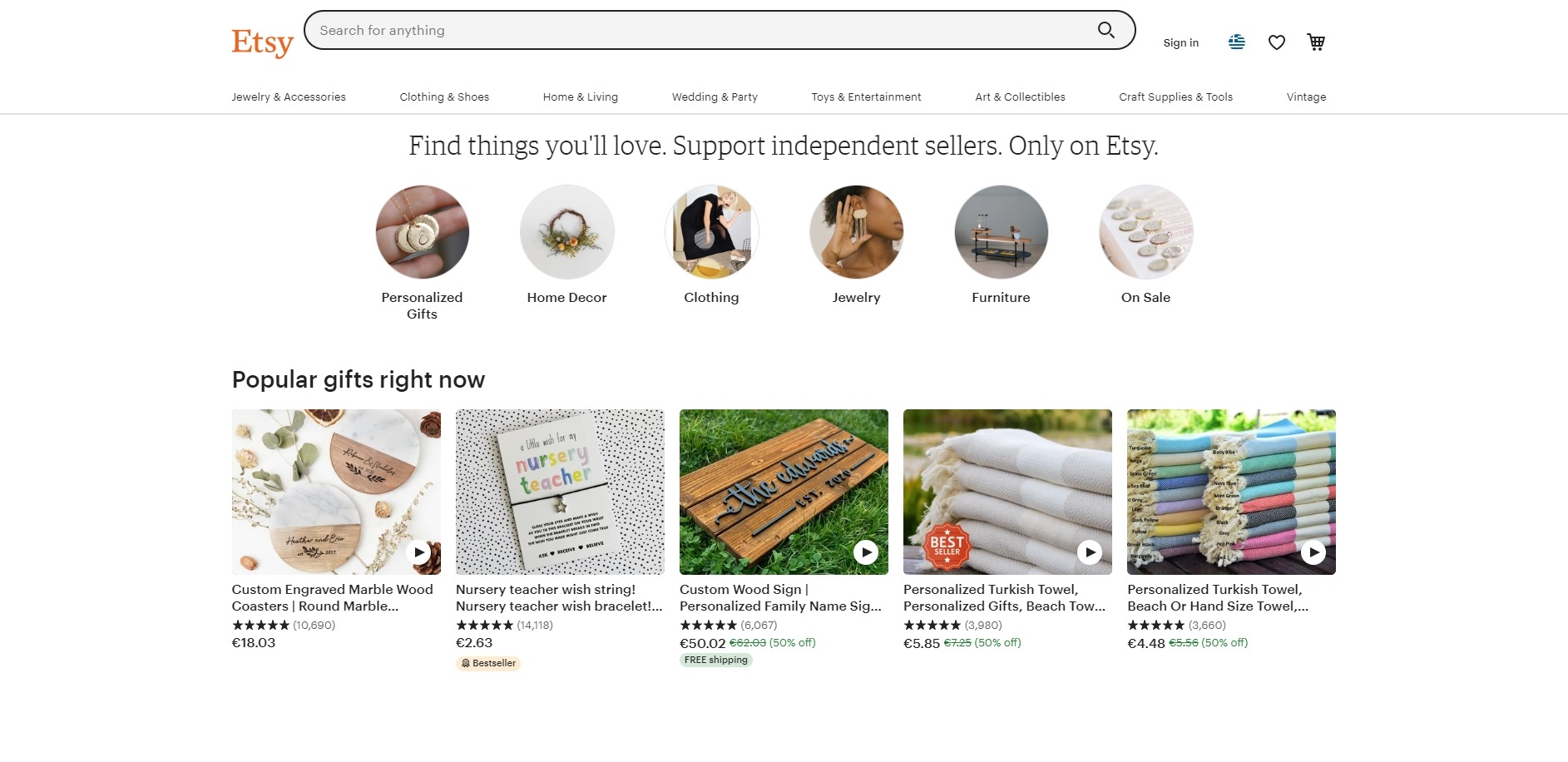This screenshot has width=1568, height=762.
Task: Focus the Search for anything field
Action: (x=699, y=31)
